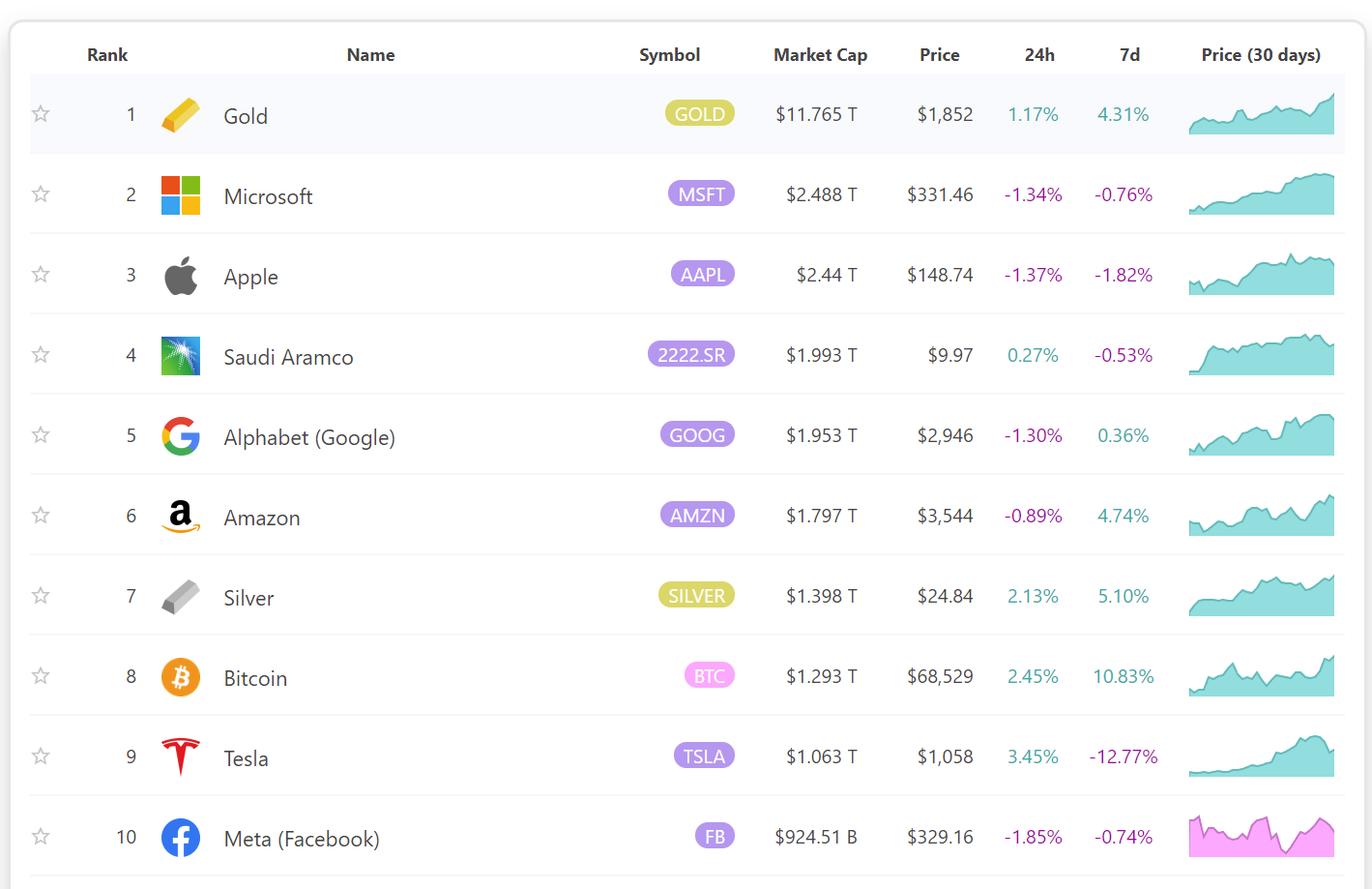Click Bitcoin's 10.83% weekly change
Image resolution: width=1372 pixels, height=889 pixels.
point(1124,676)
